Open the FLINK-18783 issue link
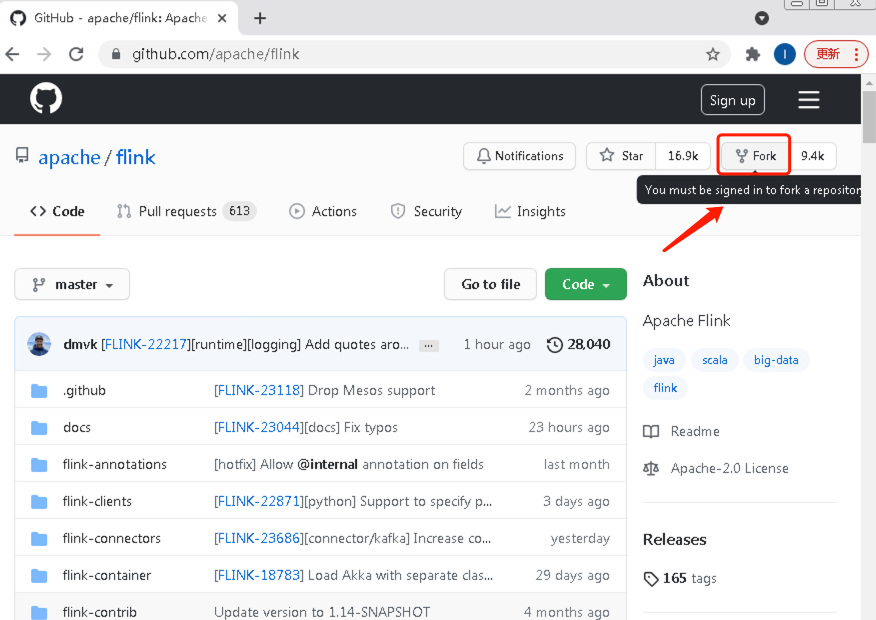 (259, 575)
